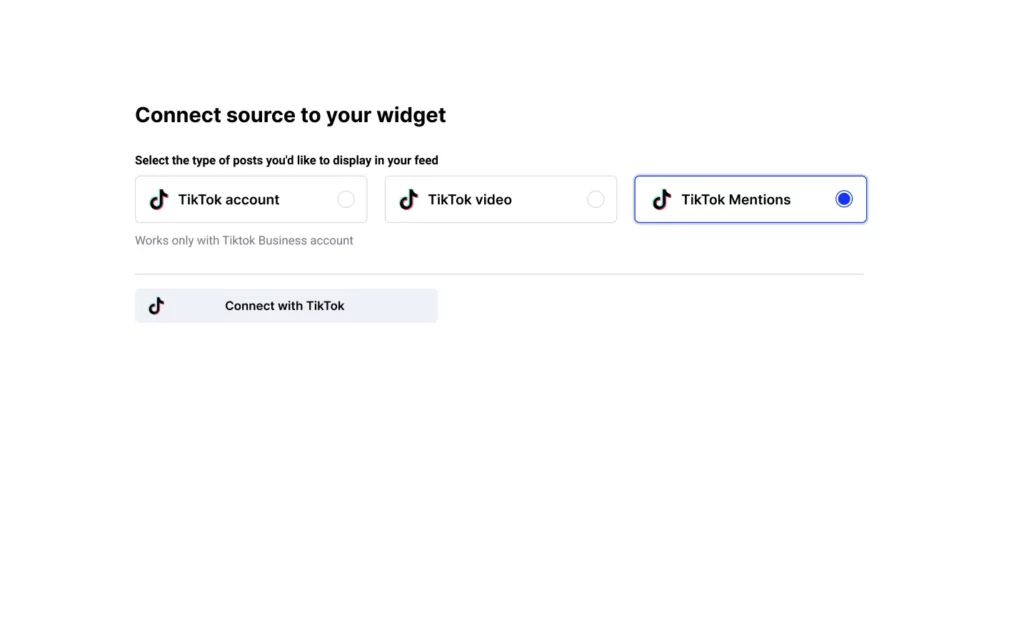Select the TikTok account radio button
1024x643 pixels.
point(346,200)
